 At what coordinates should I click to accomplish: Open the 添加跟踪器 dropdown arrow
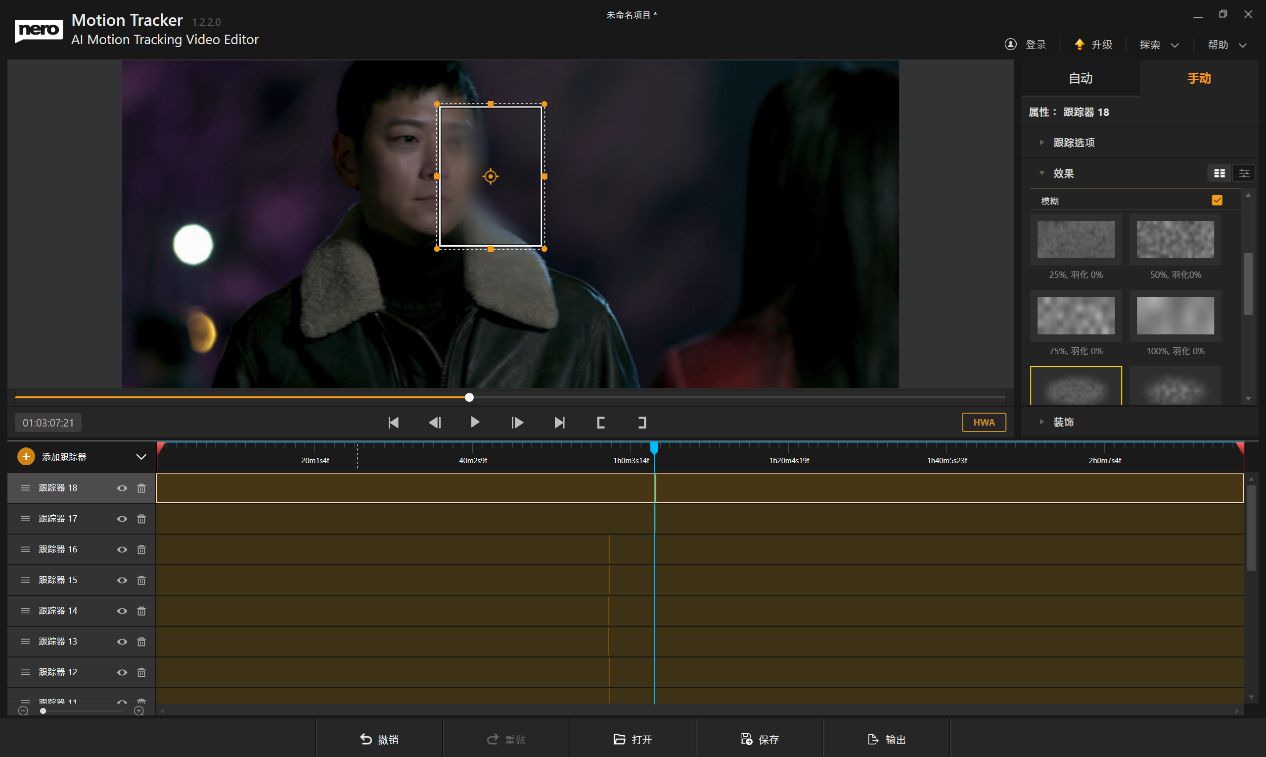click(141, 457)
